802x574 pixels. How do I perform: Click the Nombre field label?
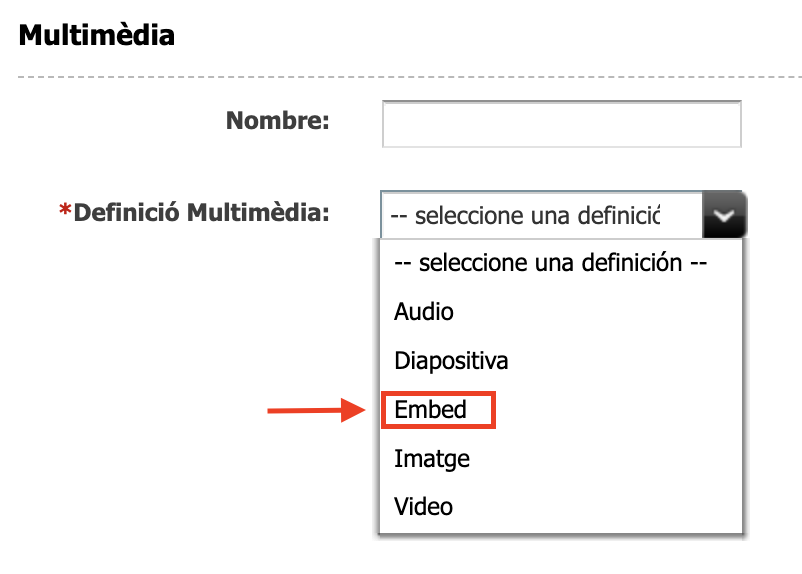pos(277,122)
